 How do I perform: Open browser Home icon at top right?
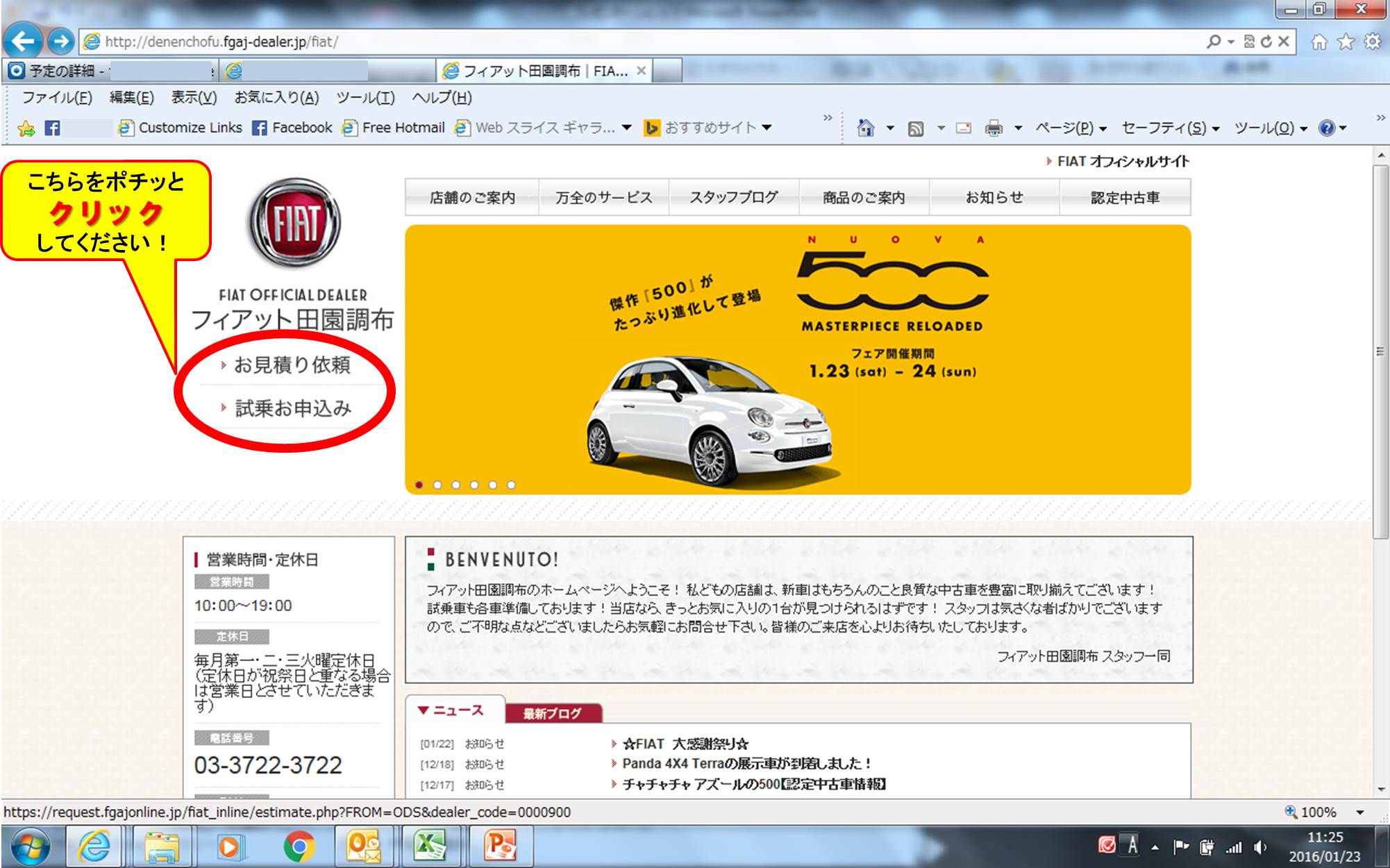pos(1319,42)
